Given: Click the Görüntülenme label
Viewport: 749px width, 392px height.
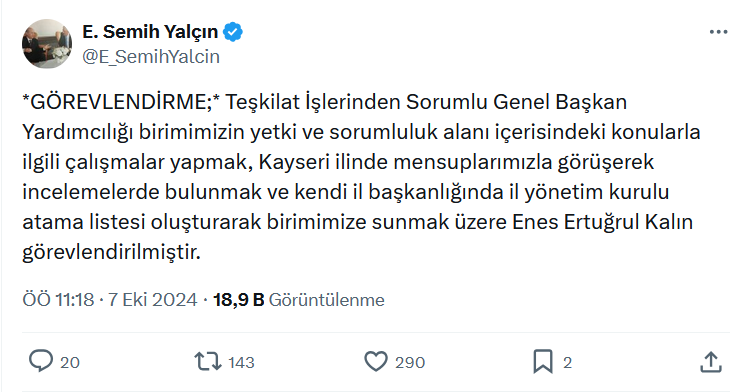Looking at the screenshot, I should point(327,300).
